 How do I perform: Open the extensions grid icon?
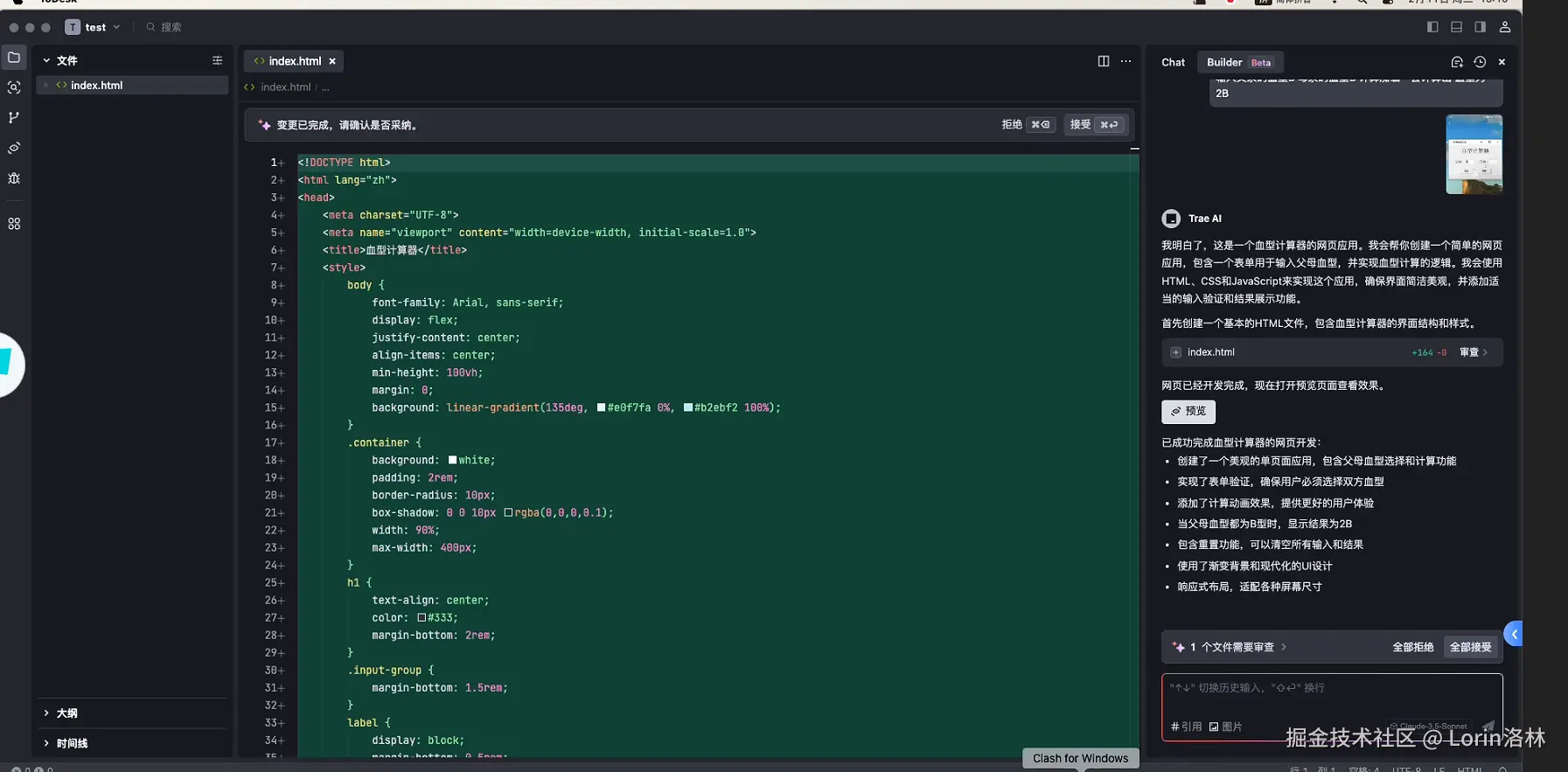(x=14, y=224)
